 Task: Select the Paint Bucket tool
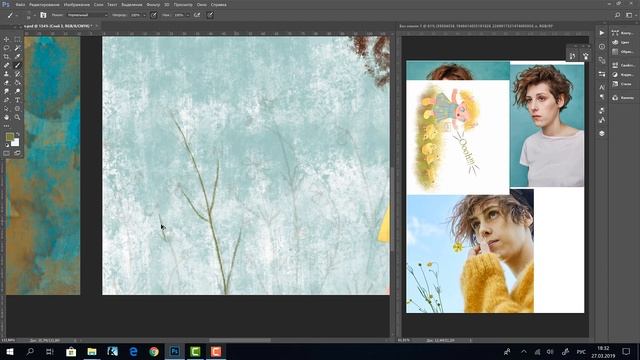(17, 82)
